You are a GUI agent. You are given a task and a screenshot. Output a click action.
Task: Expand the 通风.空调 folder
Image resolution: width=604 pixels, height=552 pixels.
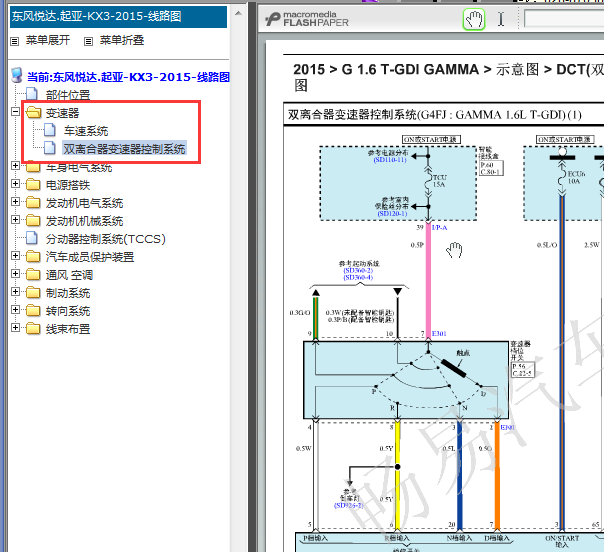(15, 273)
